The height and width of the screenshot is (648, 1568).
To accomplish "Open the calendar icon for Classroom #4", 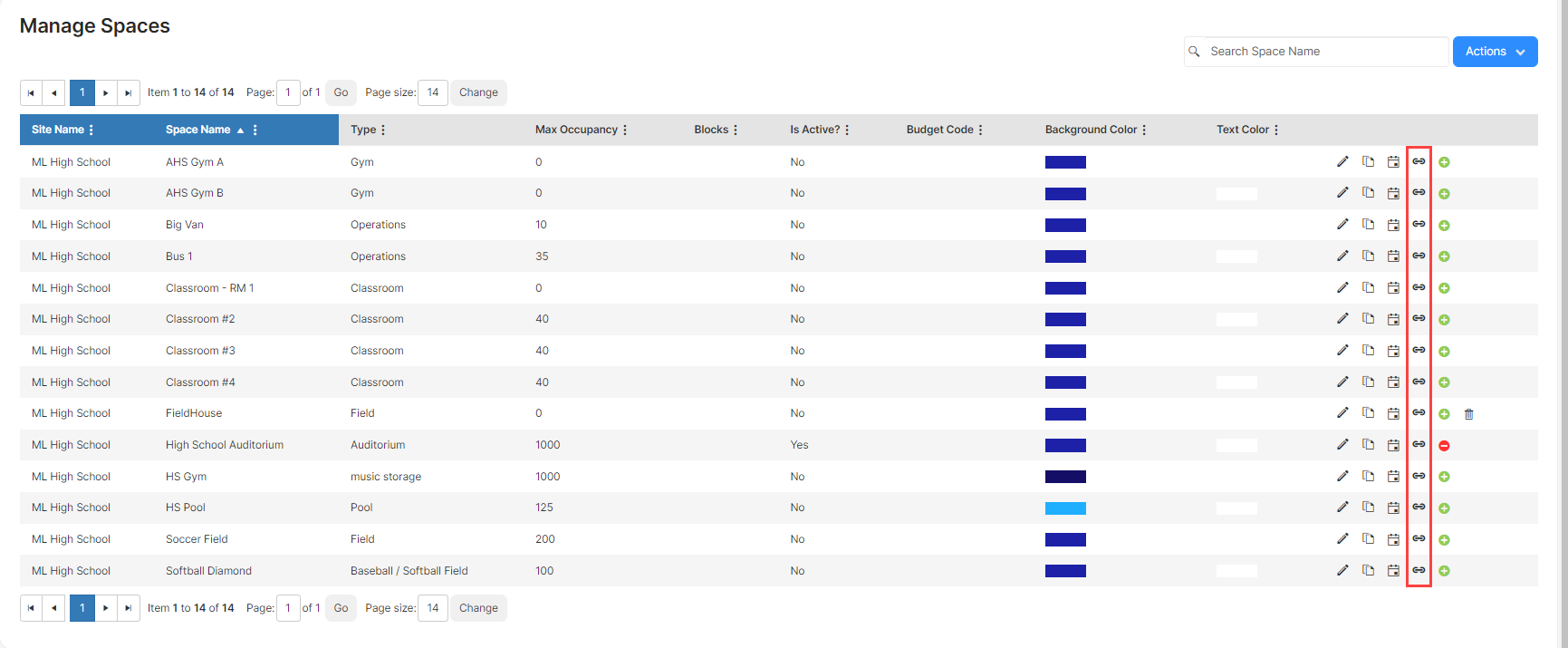I will tap(1393, 382).
